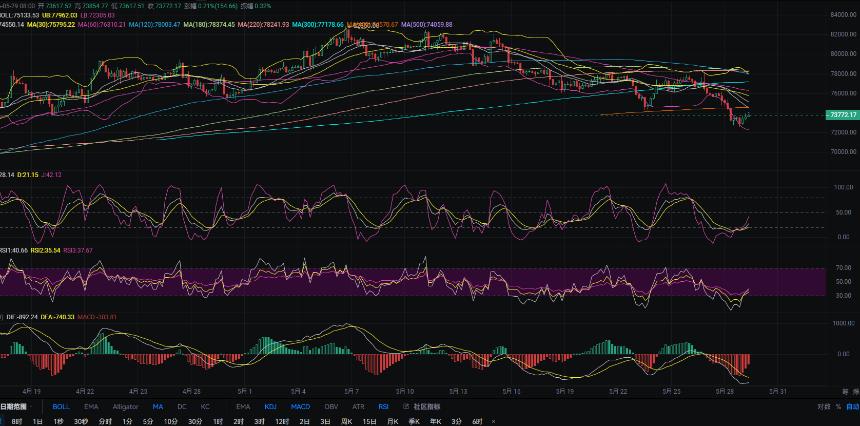Select the 对数 logarithmic scale option
860x426 pixels.
click(x=823, y=407)
